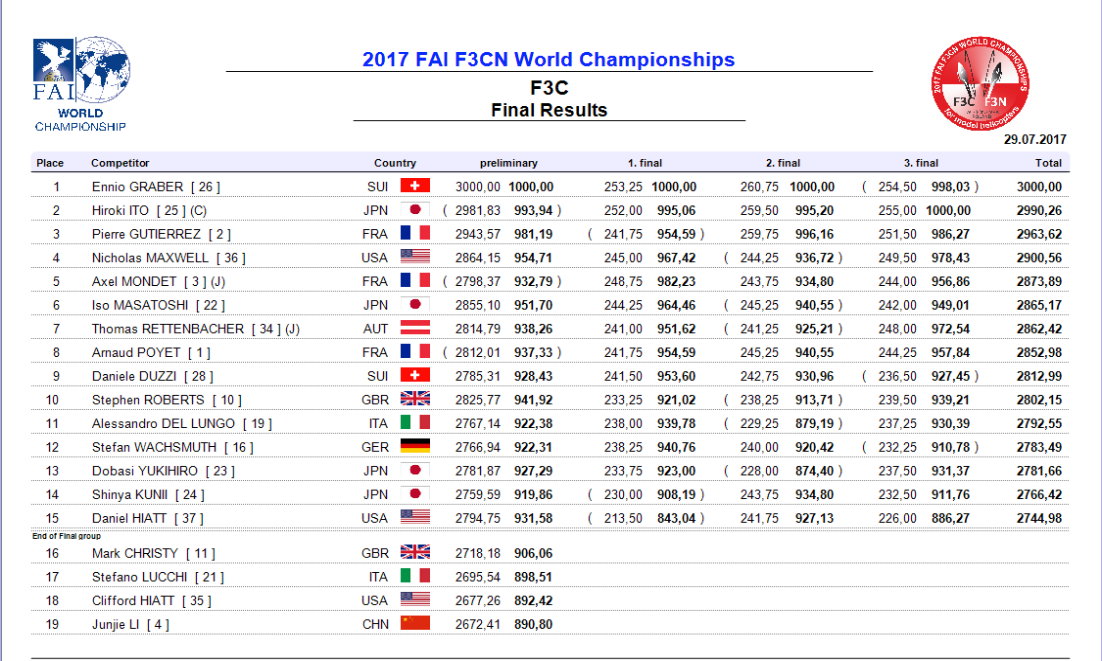Click the Italian flag in Stefano LUCCHI's row
The height and width of the screenshot is (661, 1103).
click(415, 576)
